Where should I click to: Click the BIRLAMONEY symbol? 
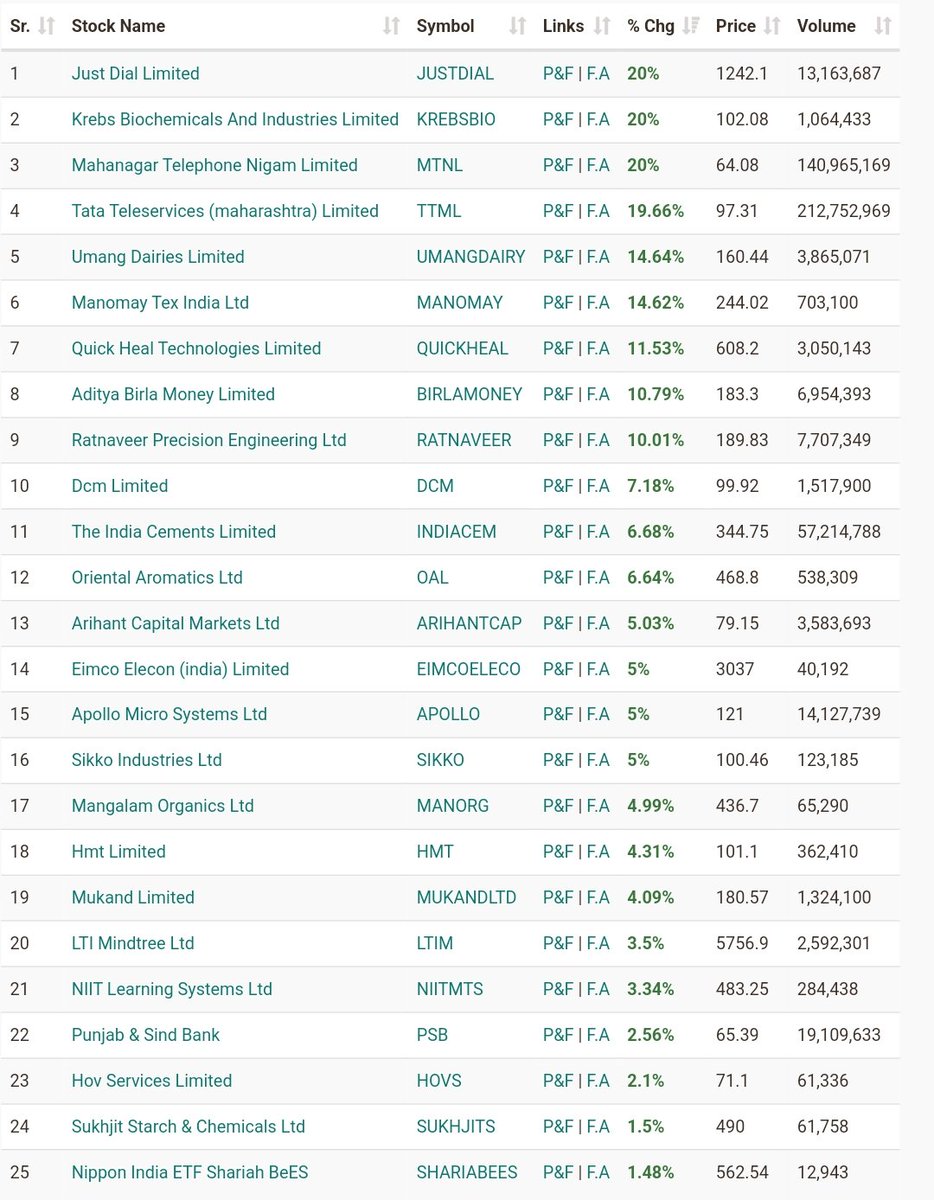[469, 394]
